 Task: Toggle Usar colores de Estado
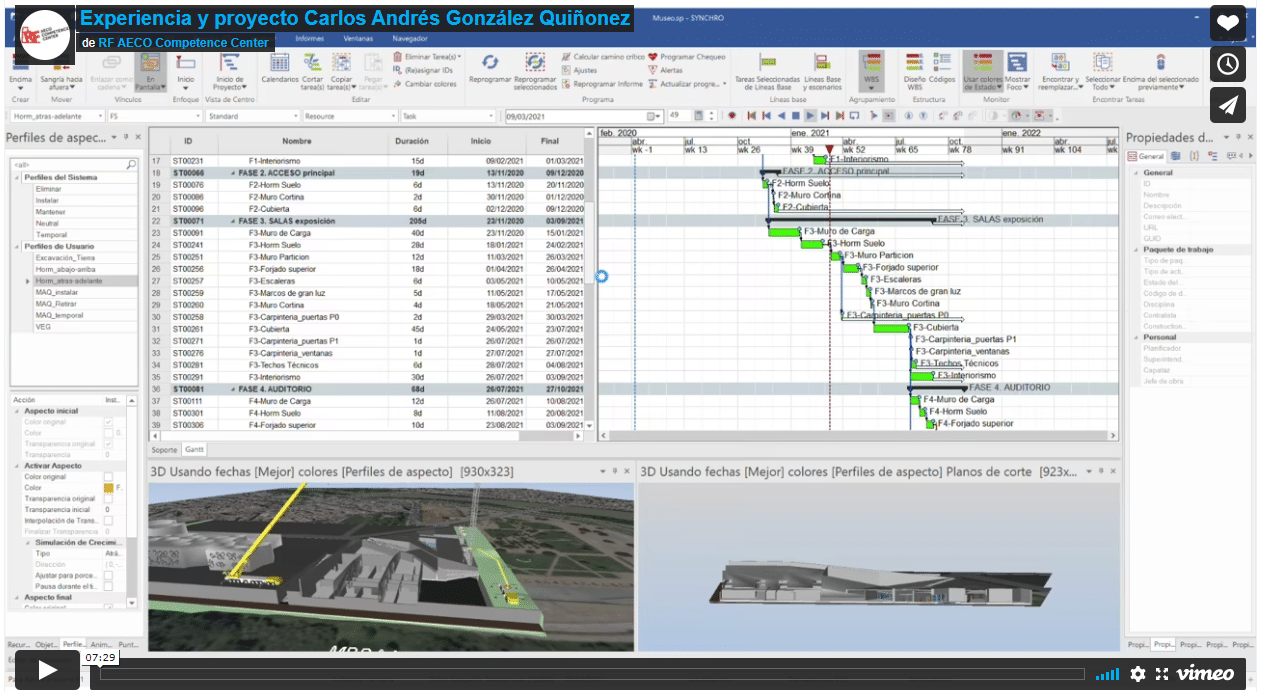(982, 70)
